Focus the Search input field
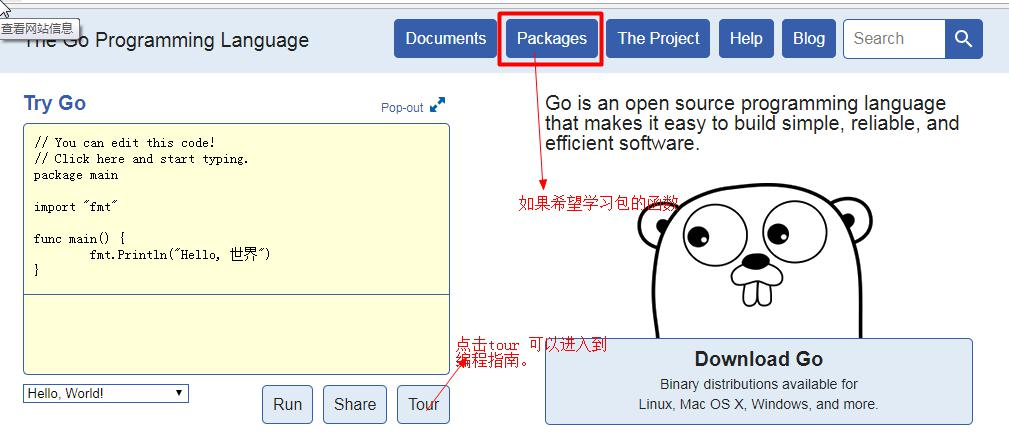This screenshot has height=432, width=1009. (x=893, y=39)
